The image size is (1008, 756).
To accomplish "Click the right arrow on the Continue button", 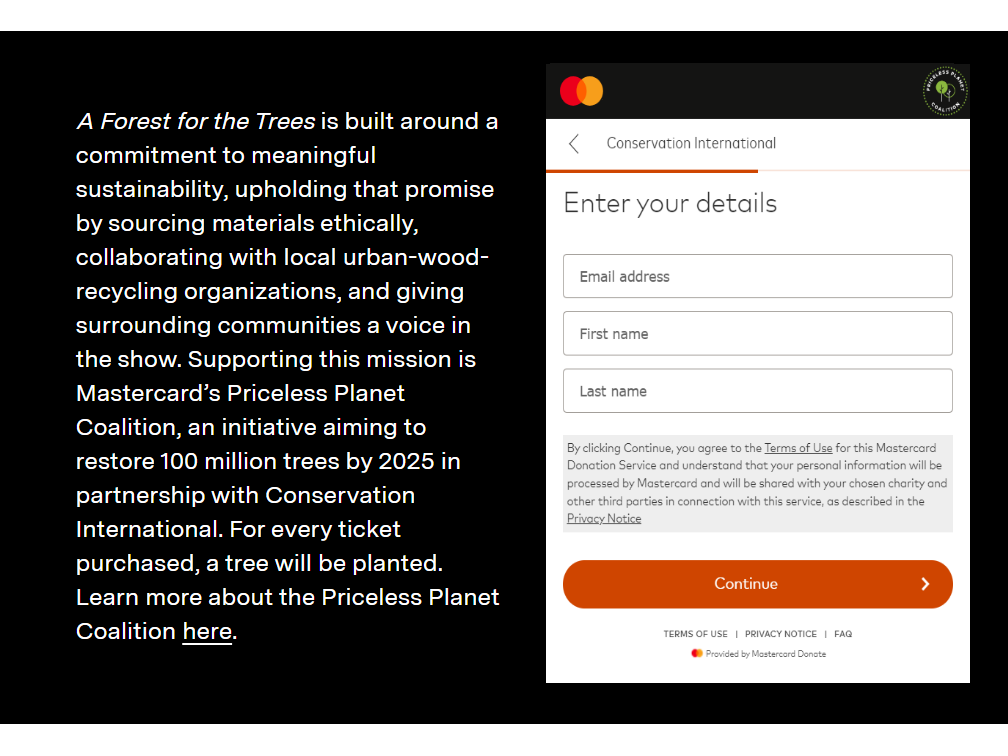I will [x=925, y=584].
